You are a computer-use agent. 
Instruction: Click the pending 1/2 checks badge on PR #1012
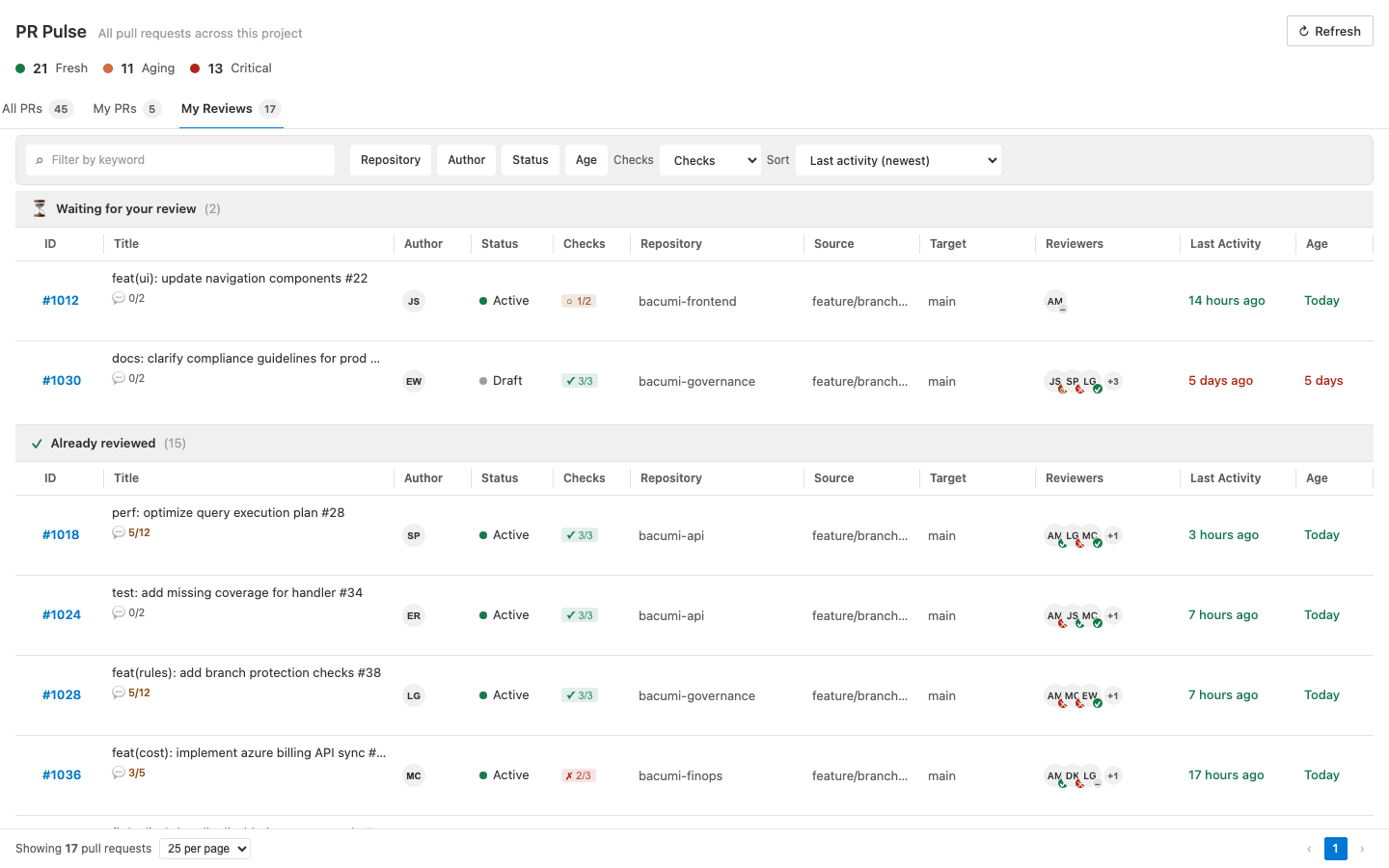pyautogui.click(x=579, y=301)
